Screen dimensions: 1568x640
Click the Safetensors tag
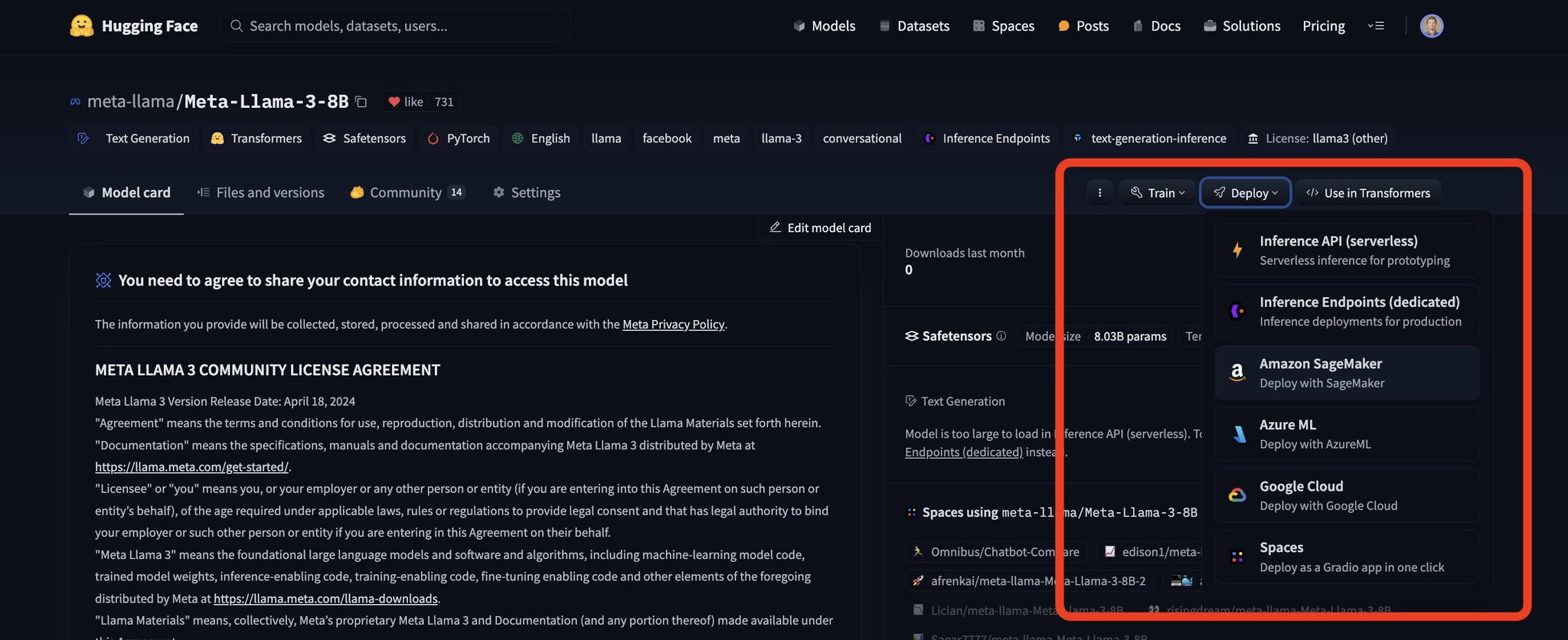point(364,139)
